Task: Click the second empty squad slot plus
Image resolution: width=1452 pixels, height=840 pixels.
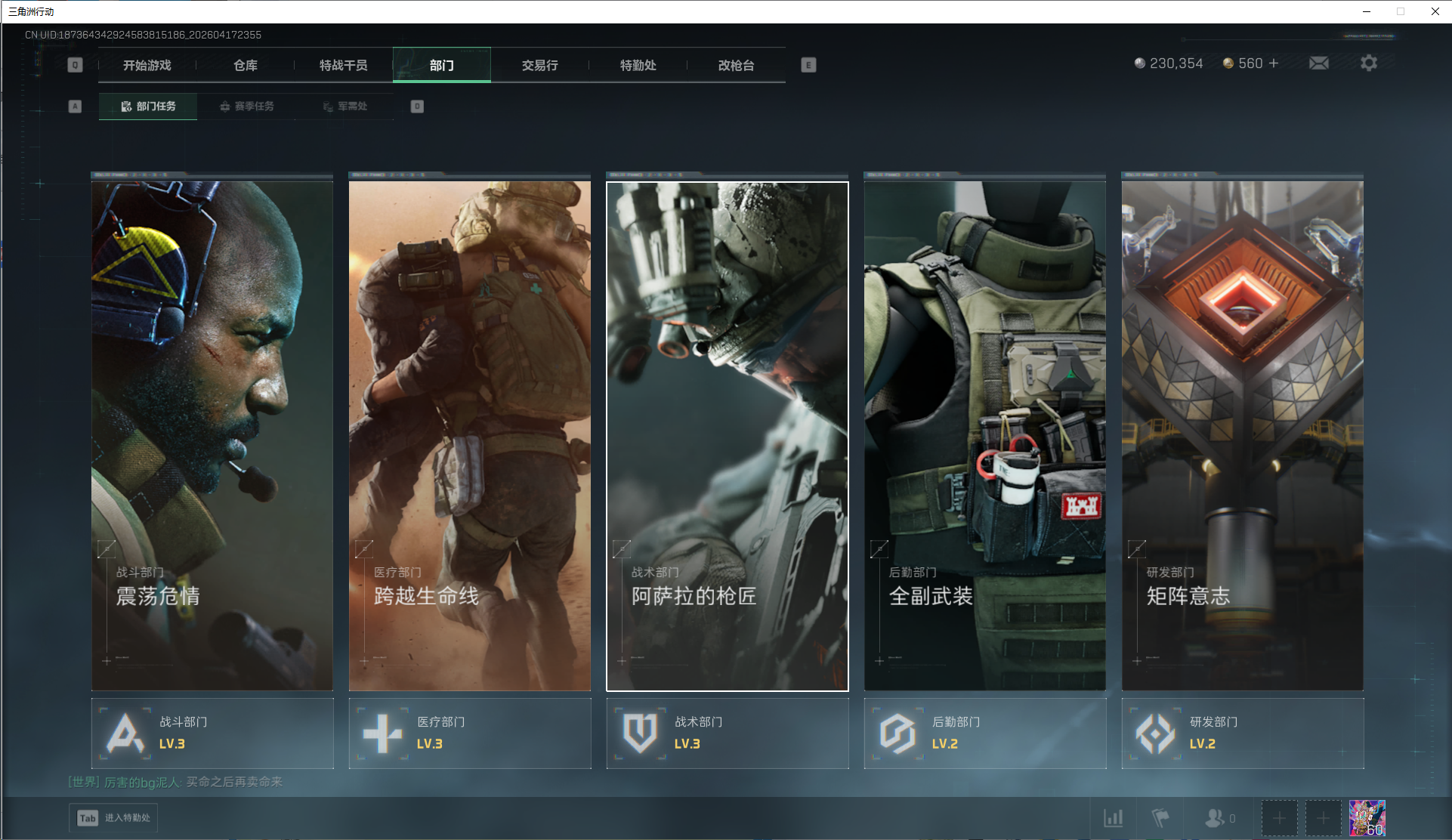Action: pos(1323,817)
